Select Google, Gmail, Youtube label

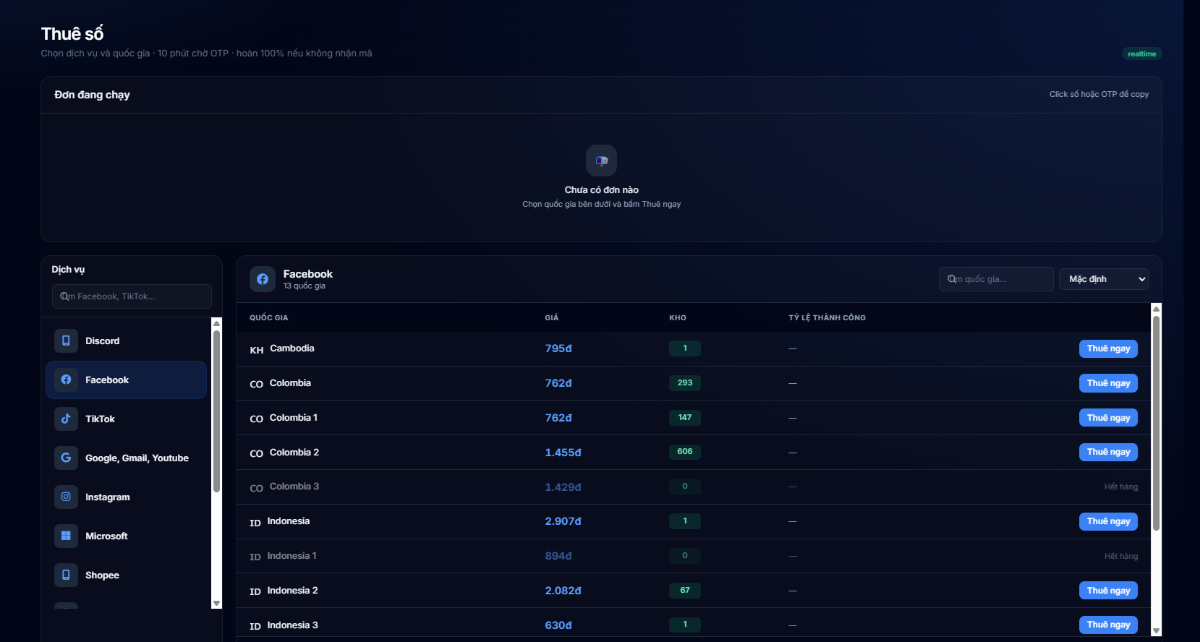[137, 458]
